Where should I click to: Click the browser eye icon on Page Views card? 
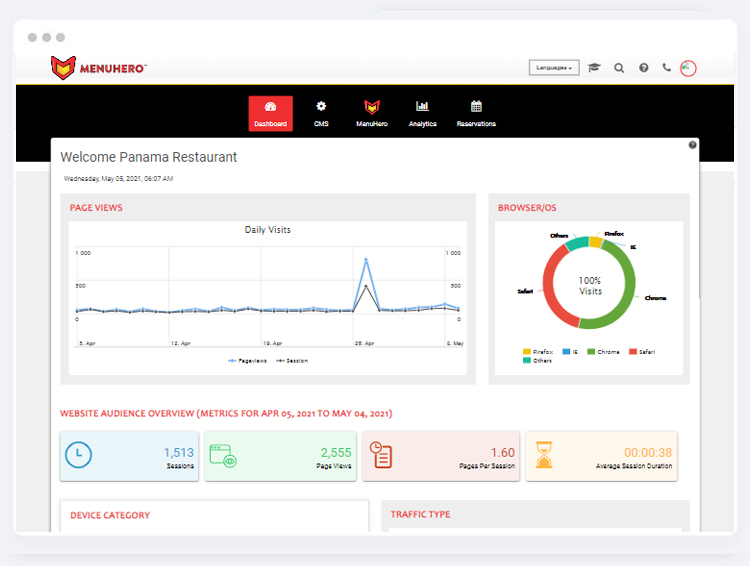(x=223, y=455)
